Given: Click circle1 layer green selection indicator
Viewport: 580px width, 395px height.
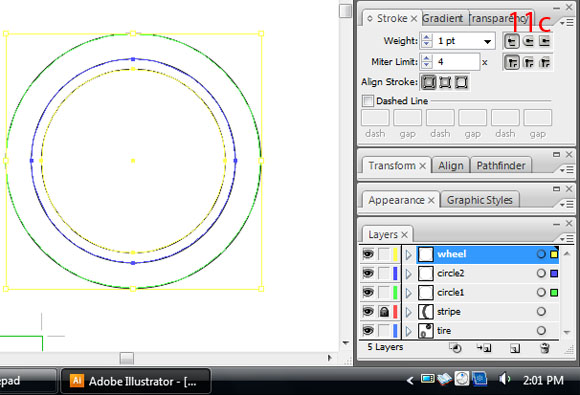Looking at the screenshot, I should coord(554,293).
